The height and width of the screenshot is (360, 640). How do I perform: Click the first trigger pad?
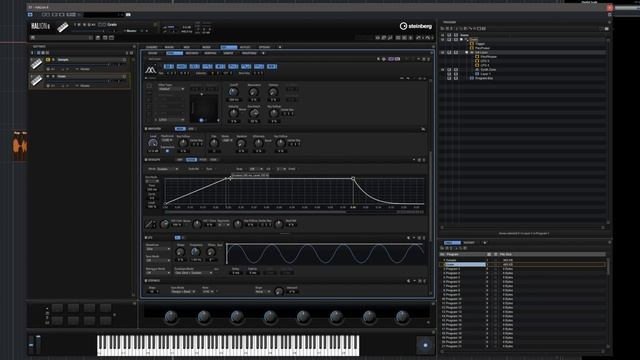pyautogui.click(x=57, y=308)
